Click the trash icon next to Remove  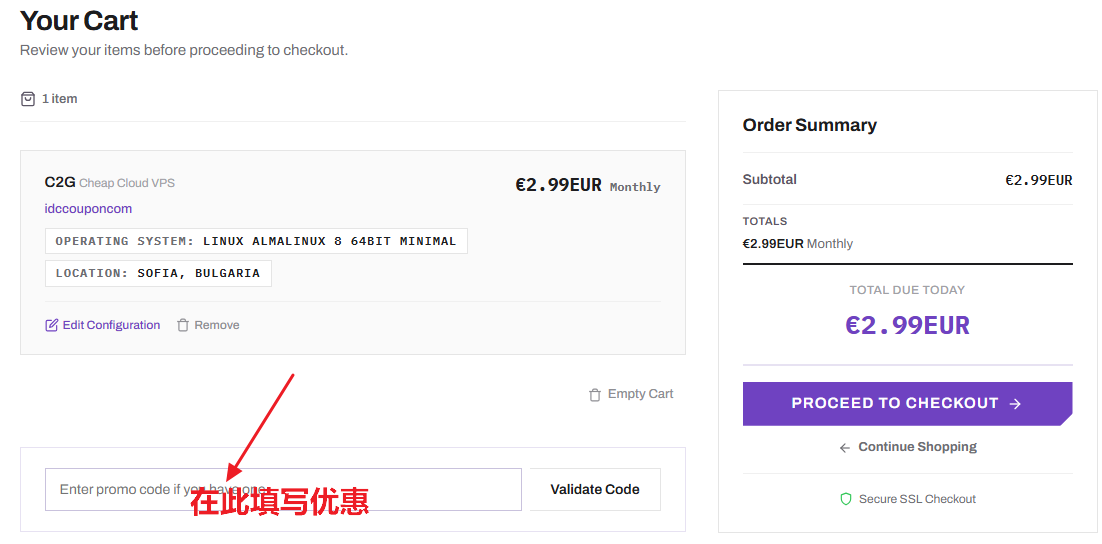[183, 325]
